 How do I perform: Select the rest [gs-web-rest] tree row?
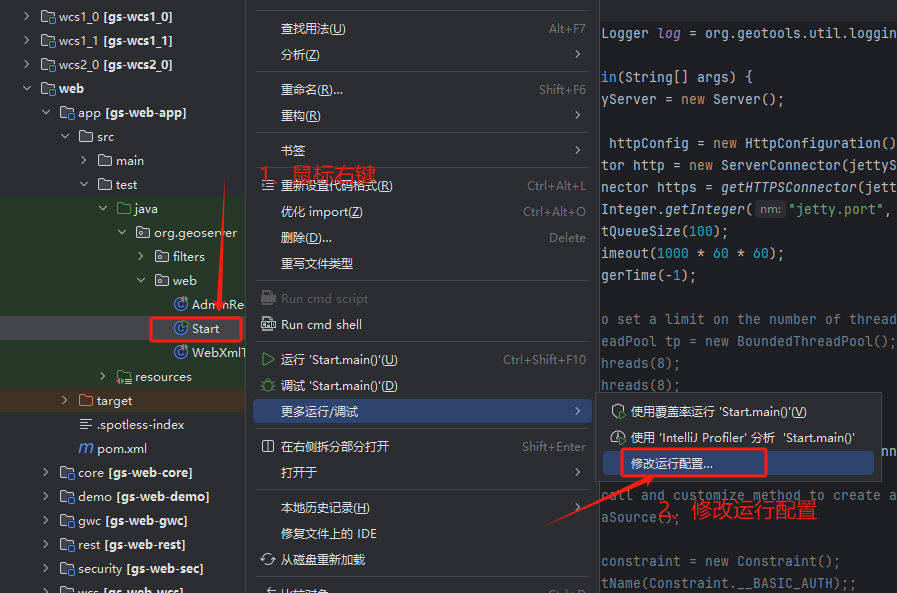(122, 544)
